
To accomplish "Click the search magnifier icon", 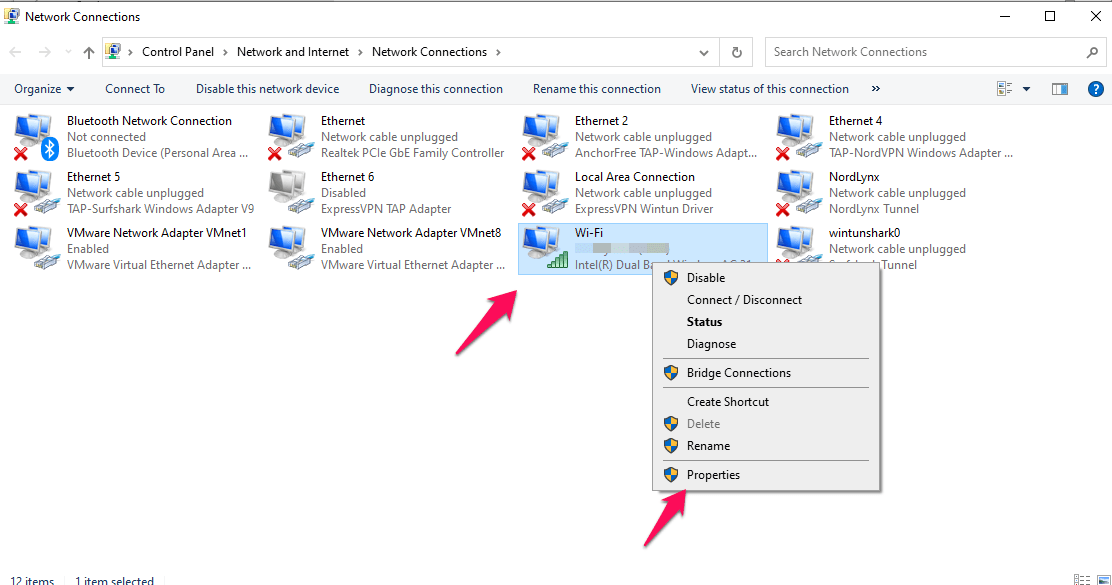I will 1092,52.
